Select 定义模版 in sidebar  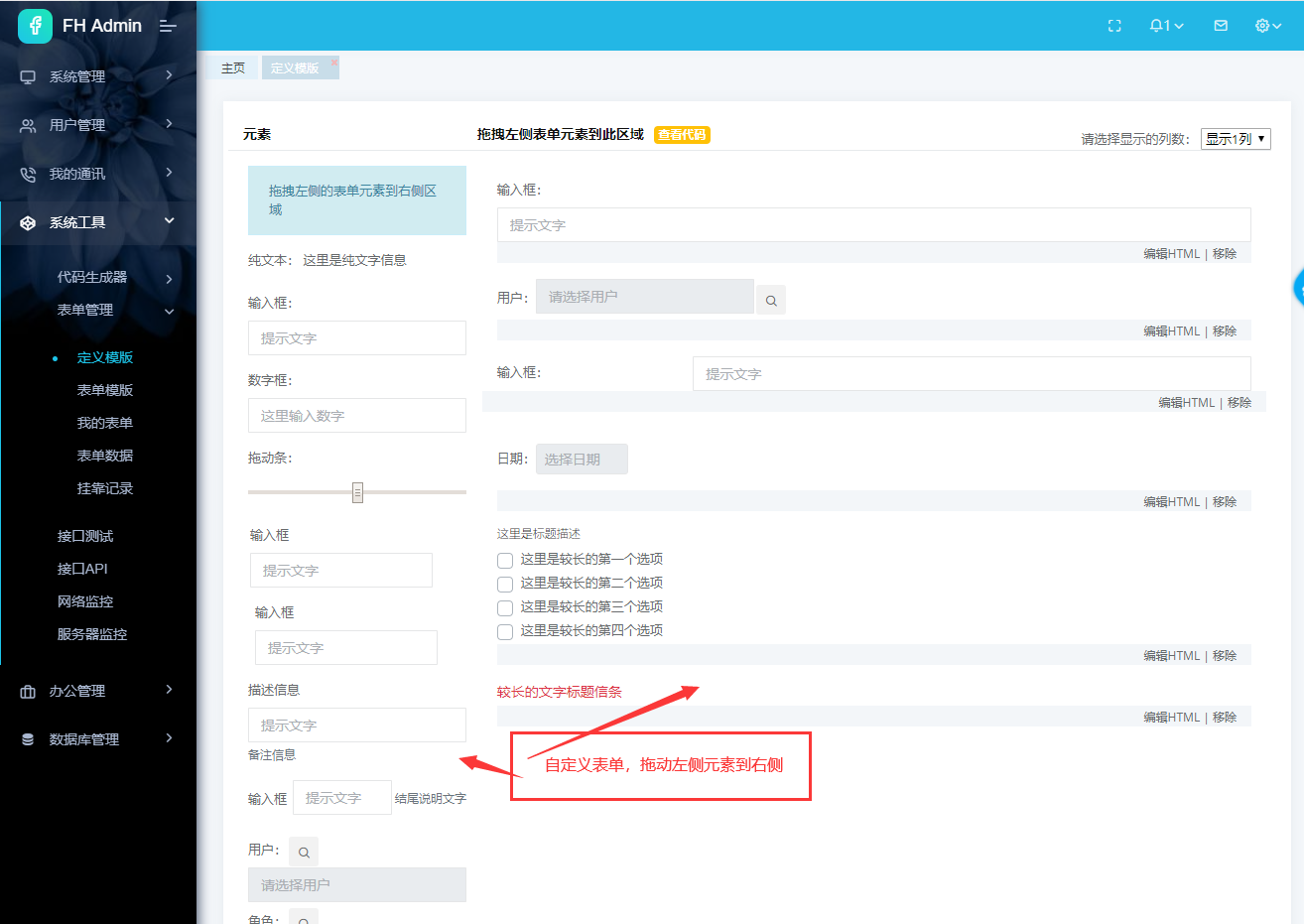point(105,357)
